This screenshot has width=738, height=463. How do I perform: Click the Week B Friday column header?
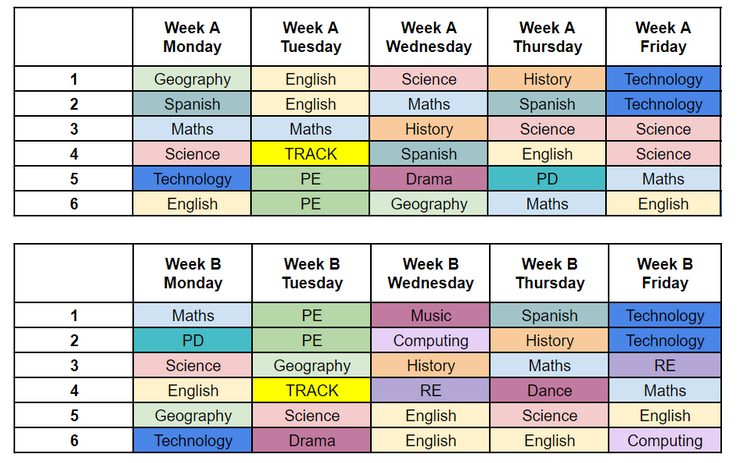coord(665,273)
